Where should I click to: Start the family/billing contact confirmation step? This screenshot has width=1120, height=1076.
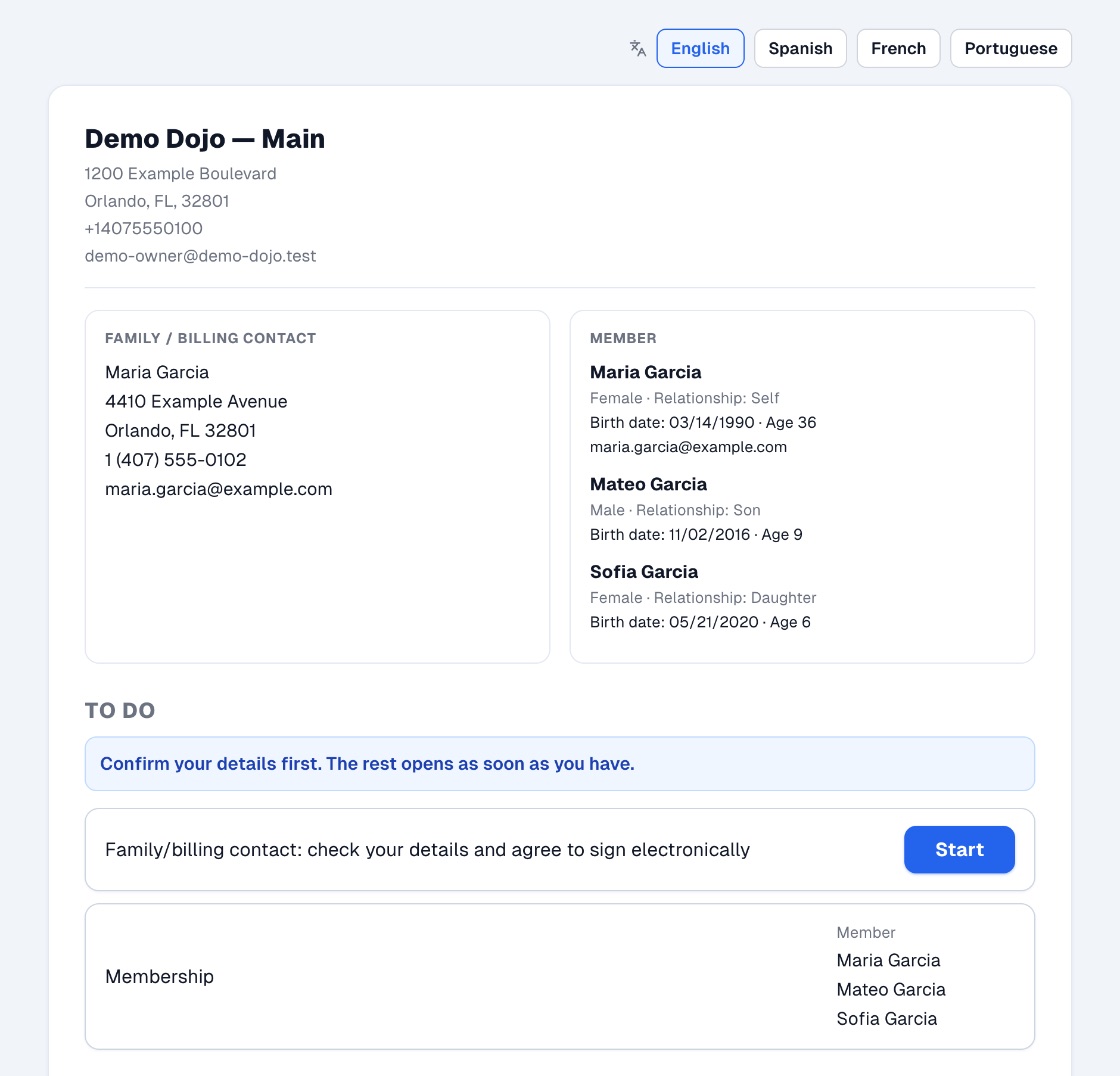(959, 850)
